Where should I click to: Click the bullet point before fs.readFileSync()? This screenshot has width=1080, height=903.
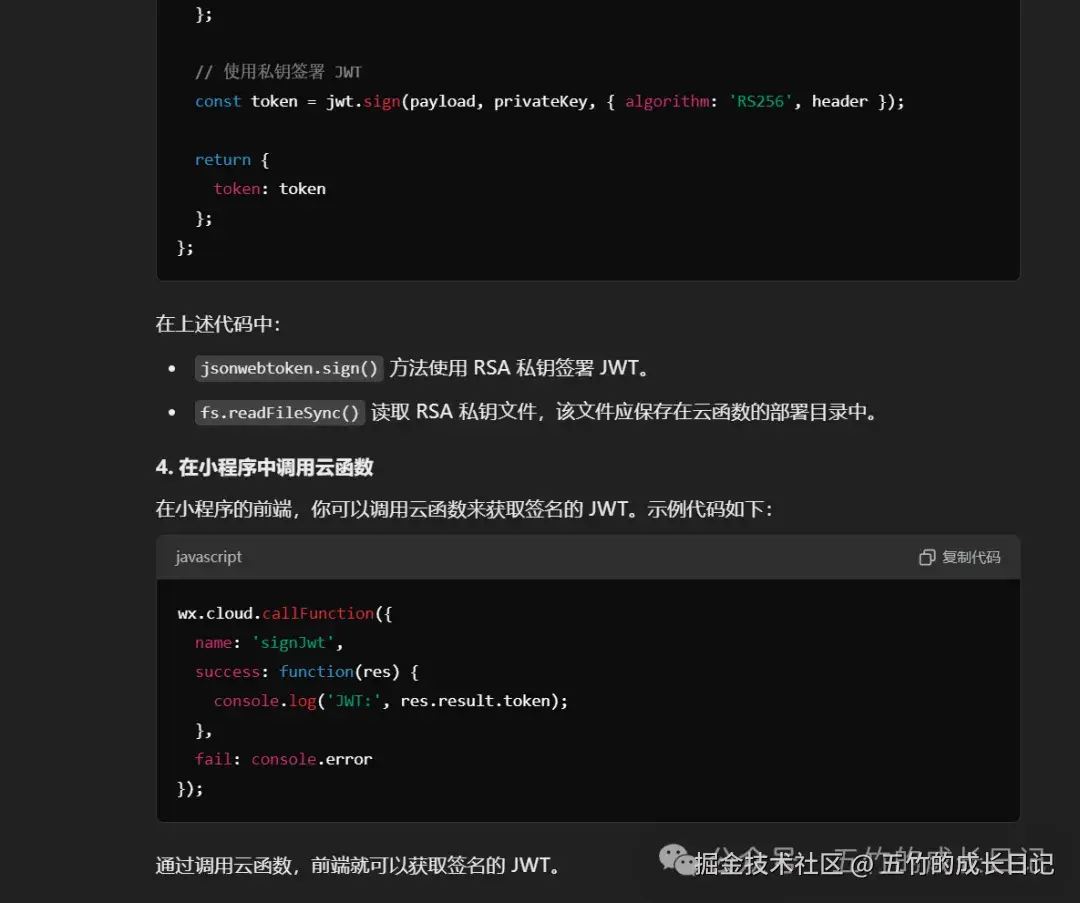(x=172, y=412)
